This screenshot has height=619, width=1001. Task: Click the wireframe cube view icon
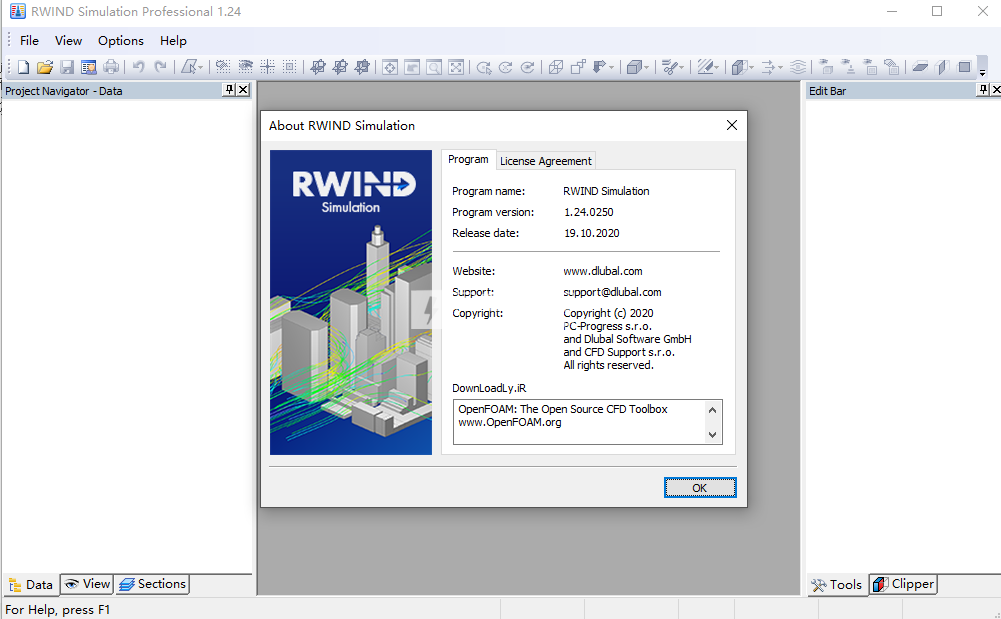coord(556,67)
